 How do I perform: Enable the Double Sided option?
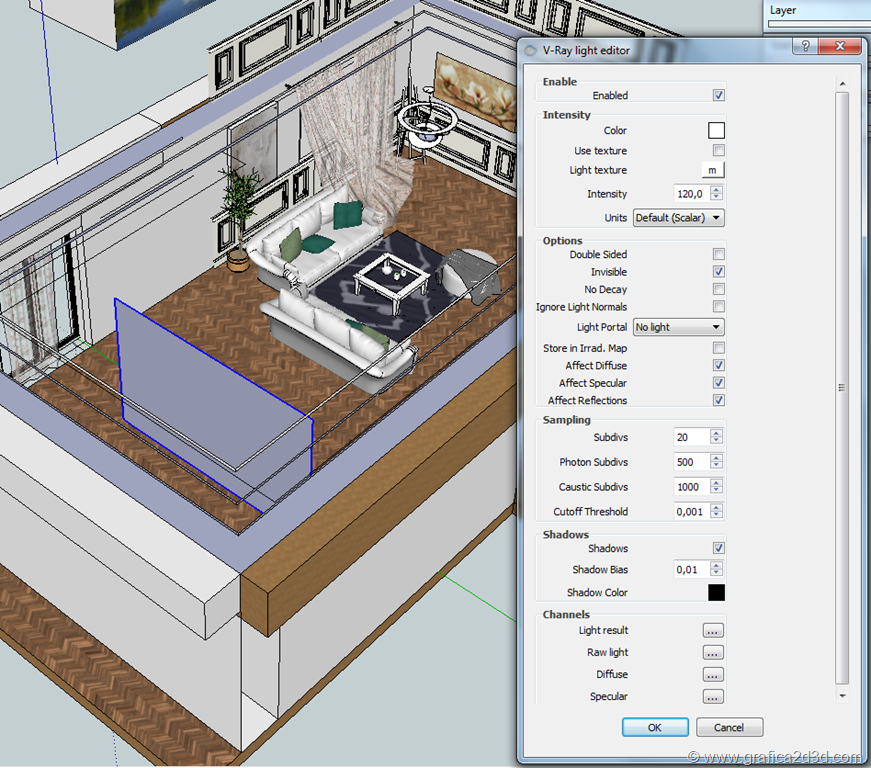718,255
